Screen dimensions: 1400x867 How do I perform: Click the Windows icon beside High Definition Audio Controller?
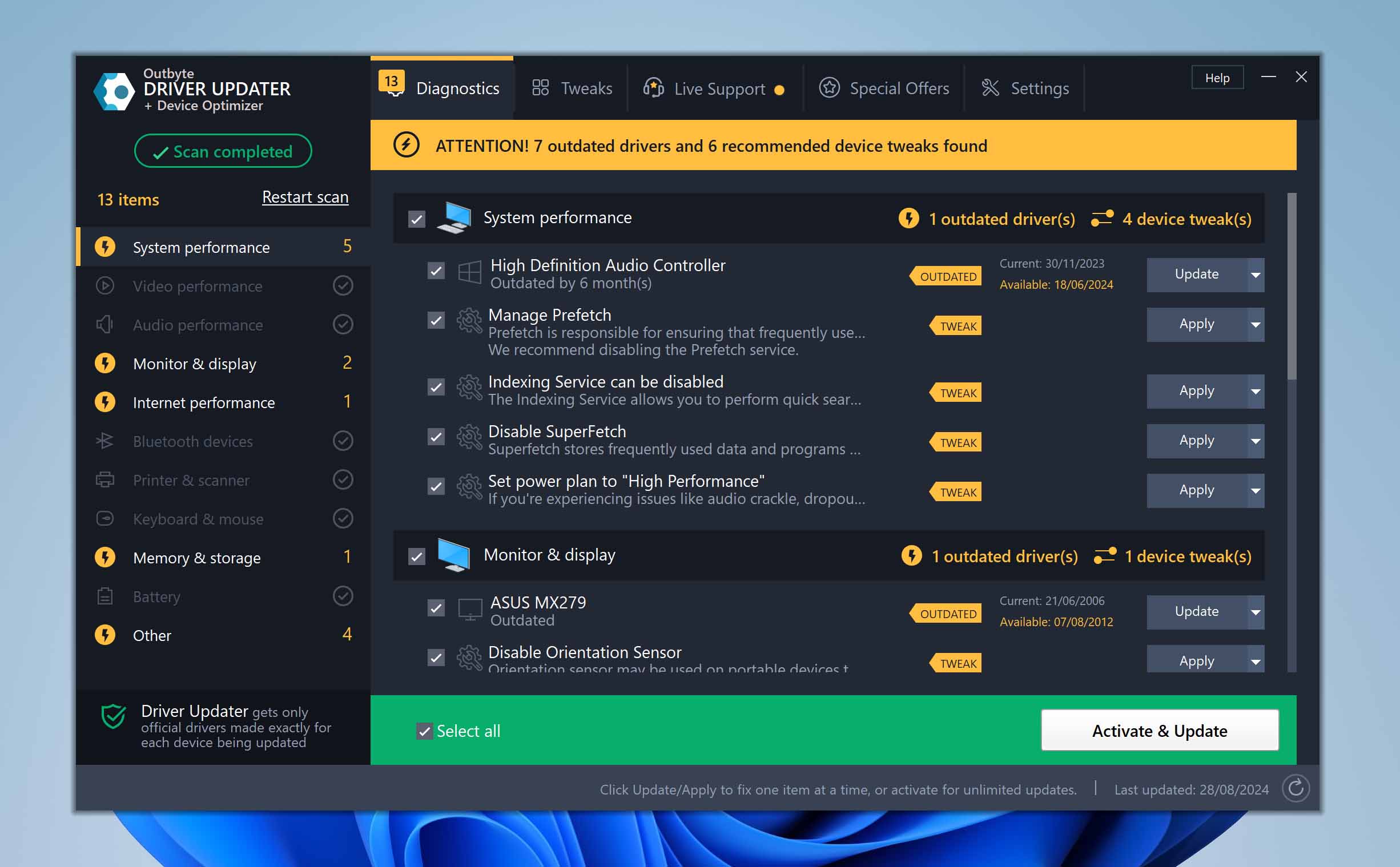point(470,272)
